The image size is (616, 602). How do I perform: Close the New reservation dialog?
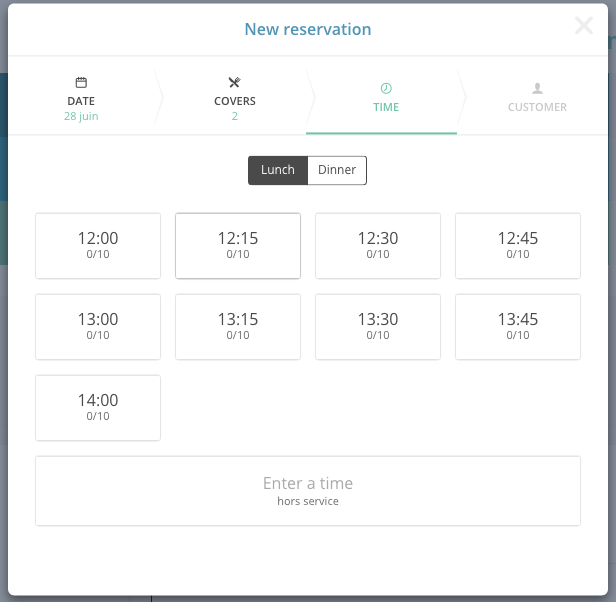tap(583, 26)
